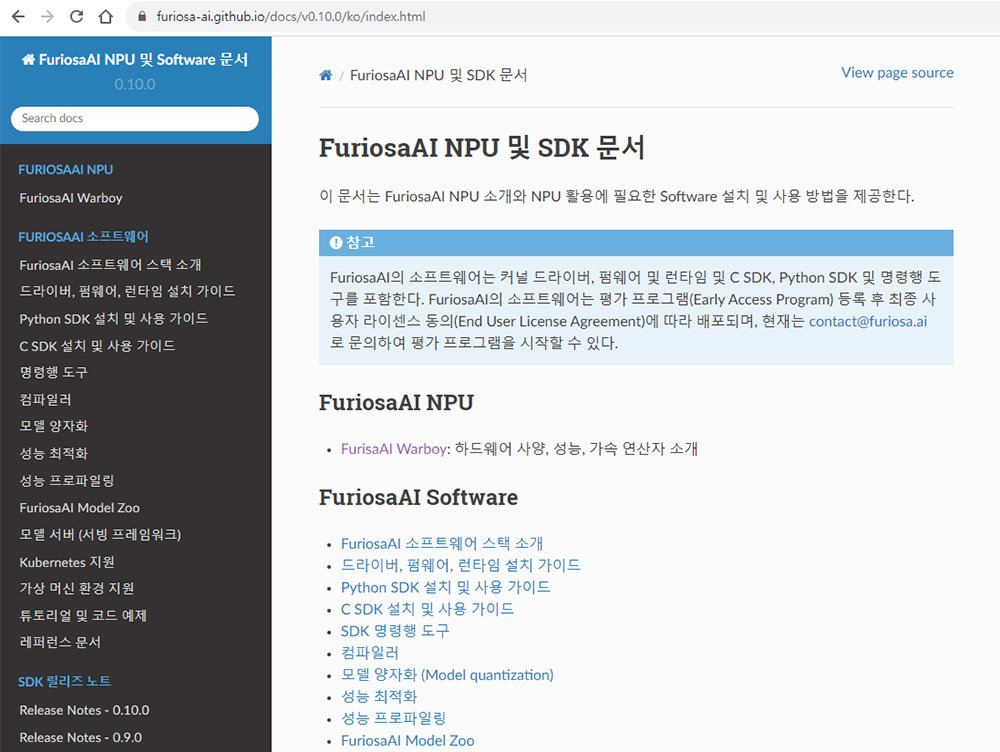Open 모델 양자화 (Model quantization) link
This screenshot has width=1000, height=752.
447,675
